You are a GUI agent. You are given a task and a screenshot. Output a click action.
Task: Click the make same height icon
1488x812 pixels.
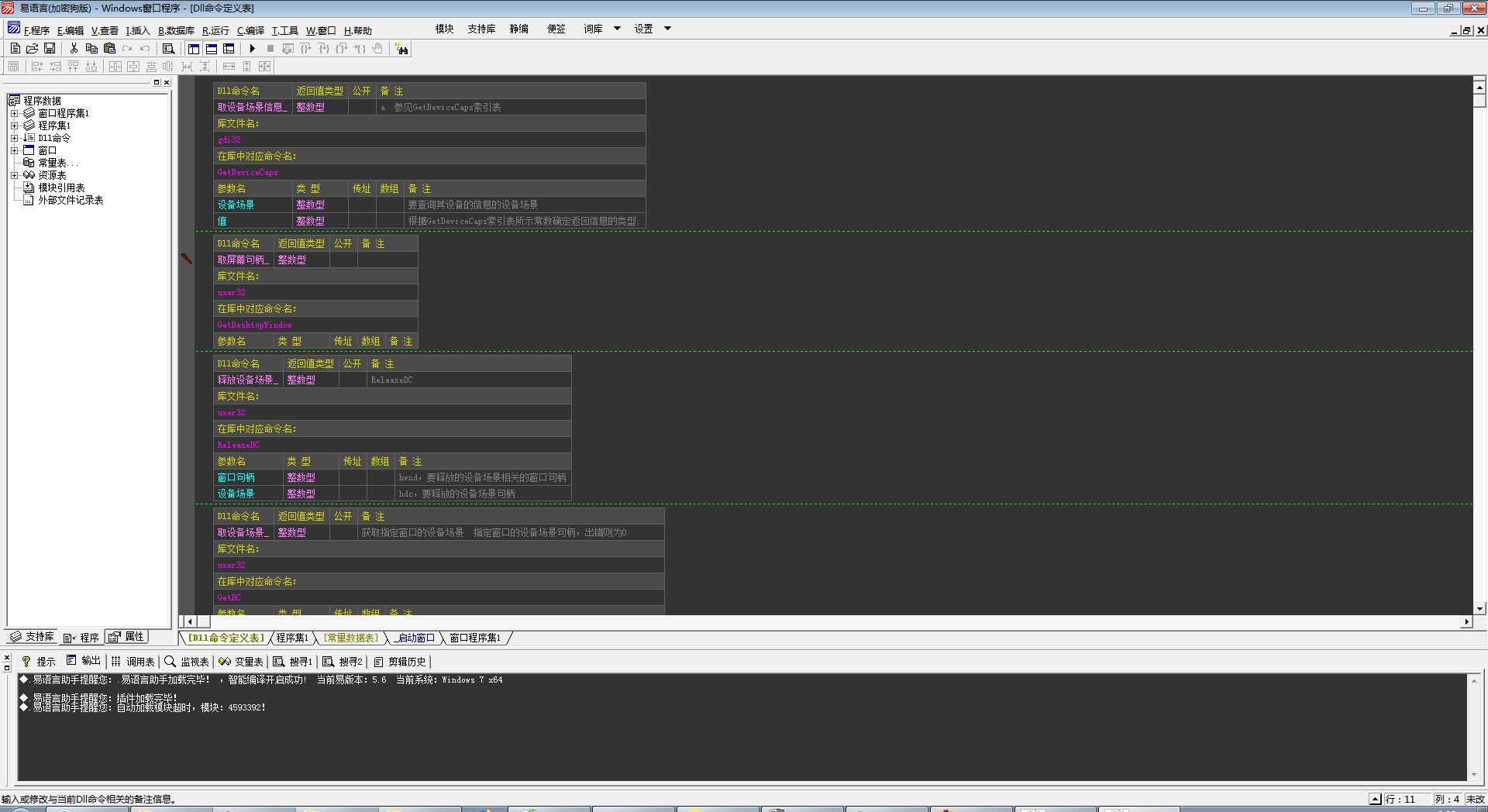(246, 67)
